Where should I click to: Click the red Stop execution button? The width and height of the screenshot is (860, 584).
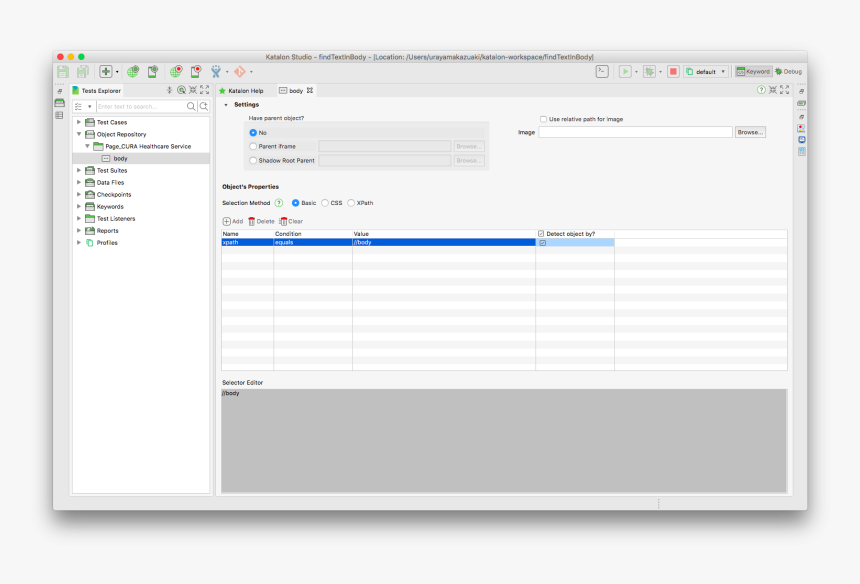point(673,72)
